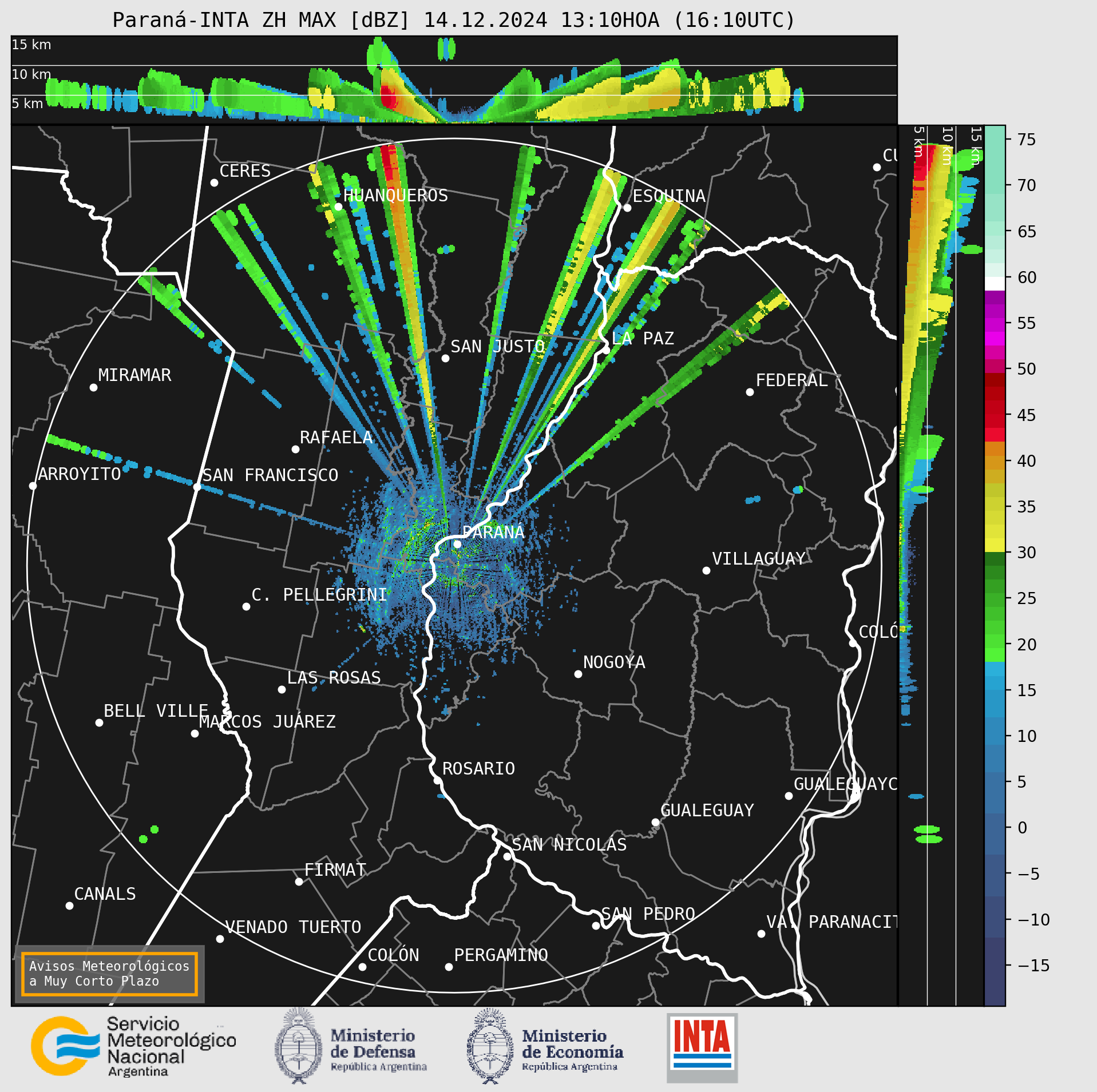
Task: Click the SAN JUSTO city label
Action: click(497, 346)
